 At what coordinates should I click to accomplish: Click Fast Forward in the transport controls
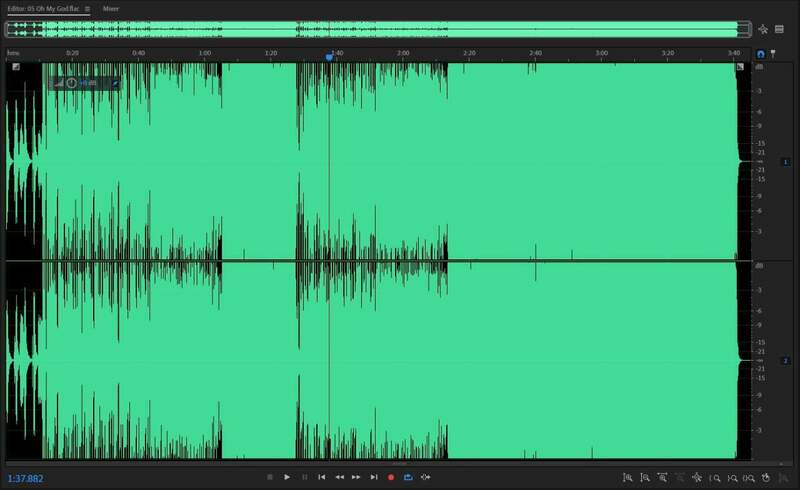click(x=356, y=478)
